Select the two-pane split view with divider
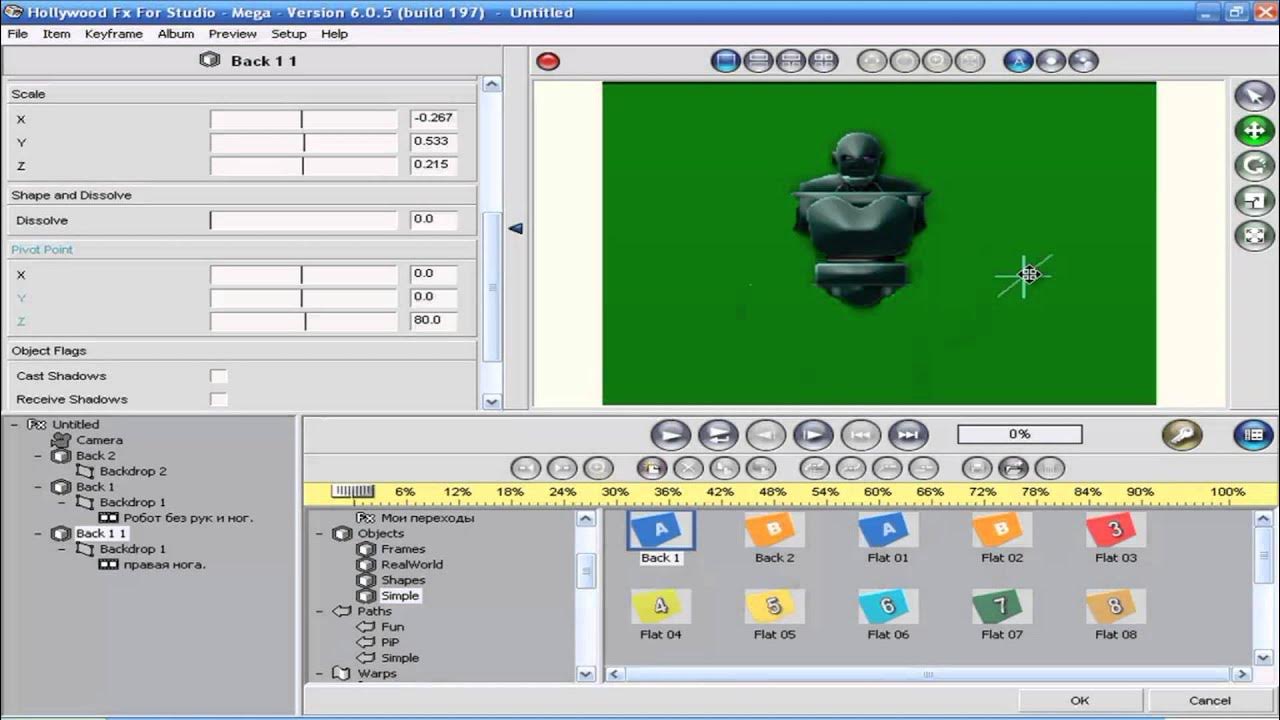 click(x=791, y=61)
